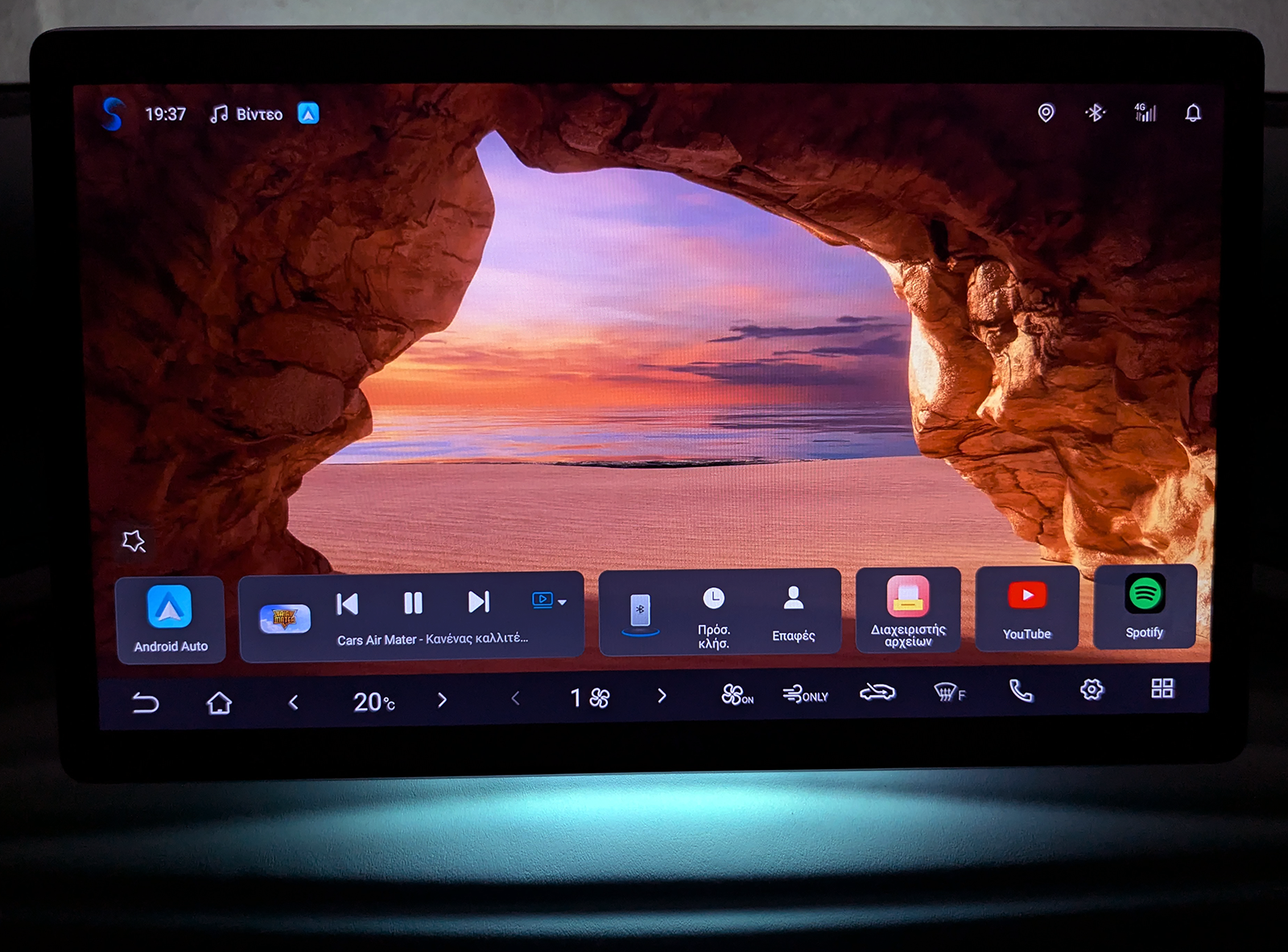Toggle front windshield defrost
This screenshot has height=952, width=1288.
[x=948, y=693]
